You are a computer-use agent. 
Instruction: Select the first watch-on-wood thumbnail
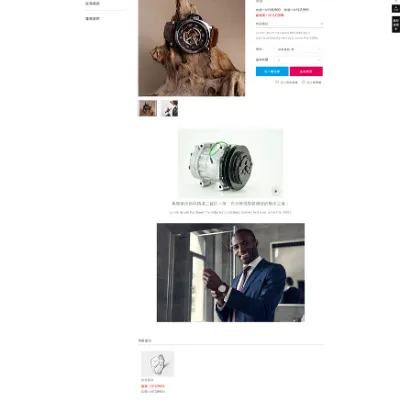click(147, 108)
